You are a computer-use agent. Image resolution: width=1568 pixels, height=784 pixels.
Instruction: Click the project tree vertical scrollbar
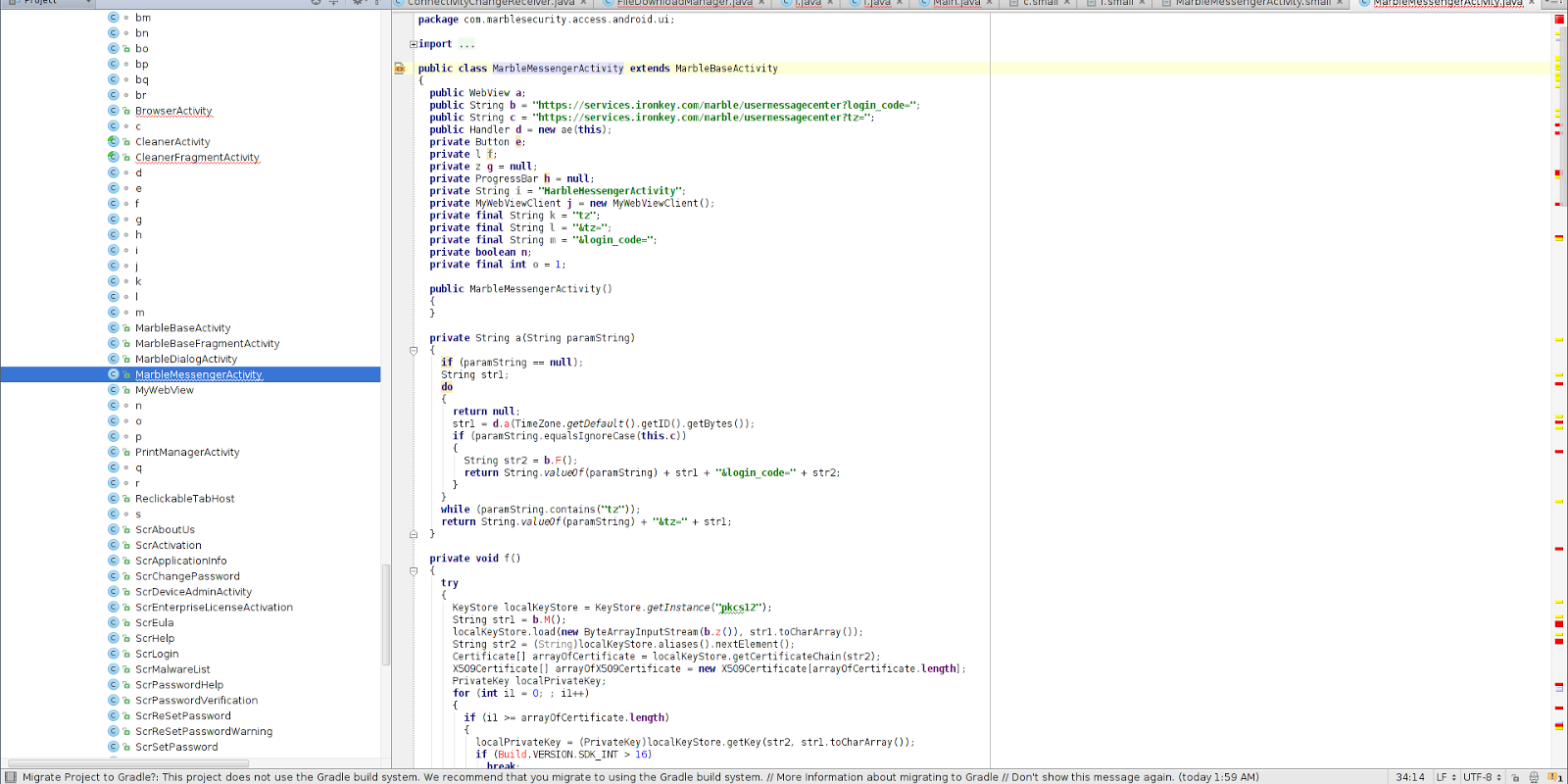point(386,615)
